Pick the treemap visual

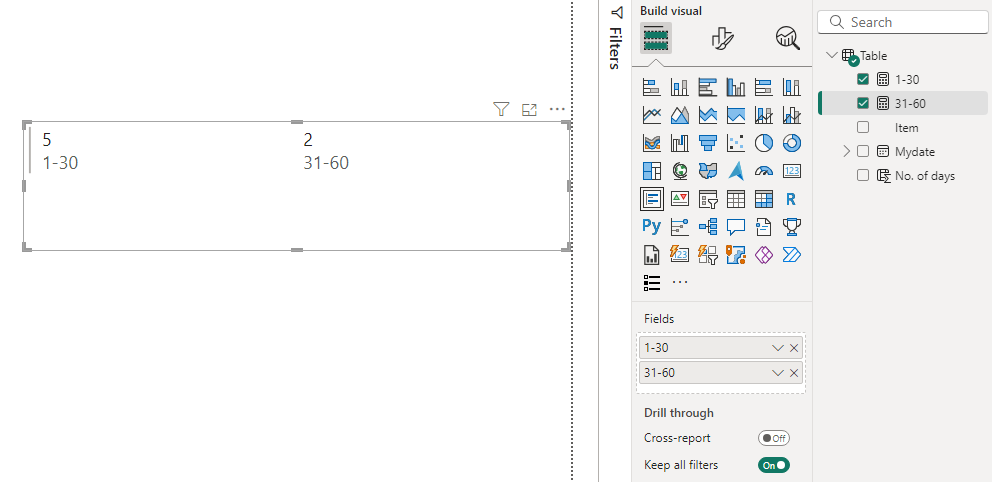pyautogui.click(x=652, y=171)
